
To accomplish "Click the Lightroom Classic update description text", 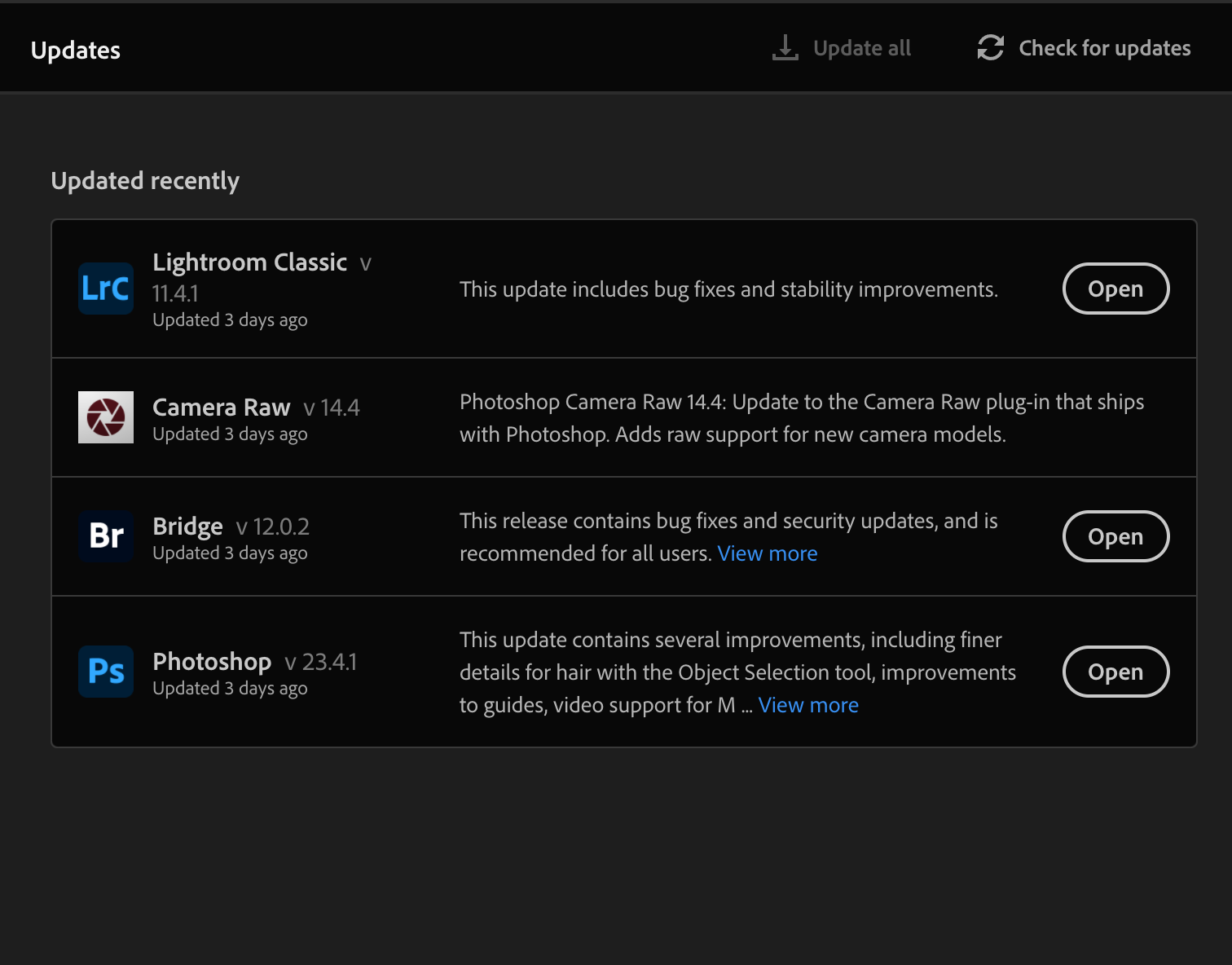I will [728, 289].
